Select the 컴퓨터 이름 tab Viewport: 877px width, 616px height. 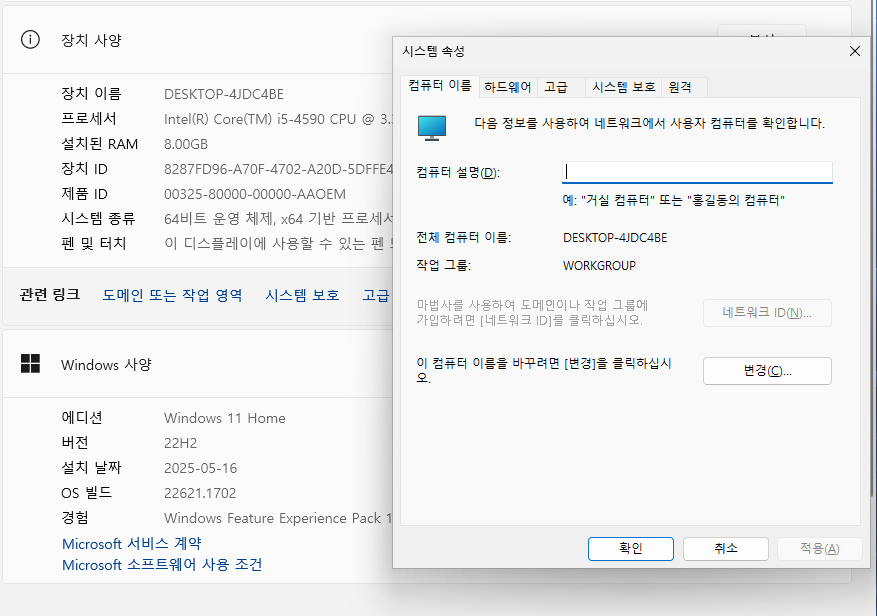pos(440,86)
